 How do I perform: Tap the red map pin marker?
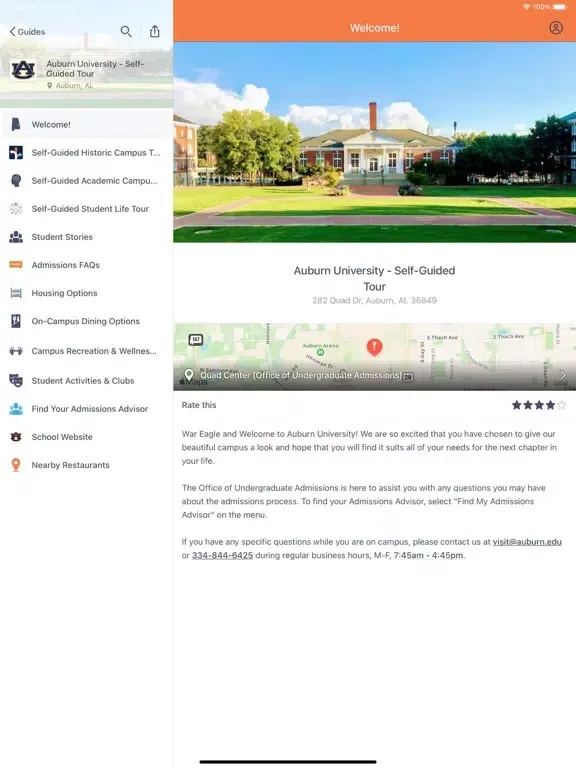pos(374,347)
